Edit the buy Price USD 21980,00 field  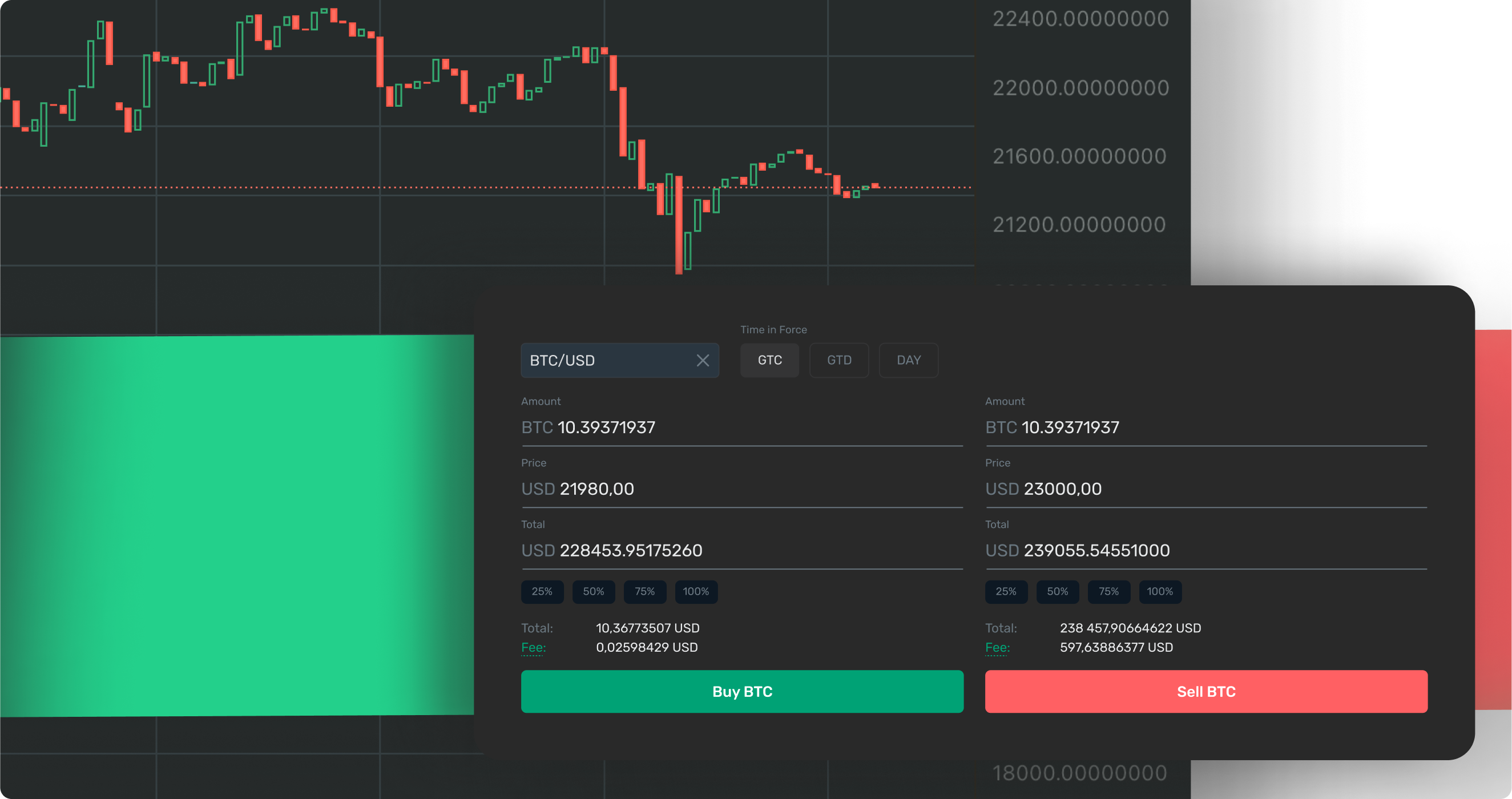coord(742,489)
